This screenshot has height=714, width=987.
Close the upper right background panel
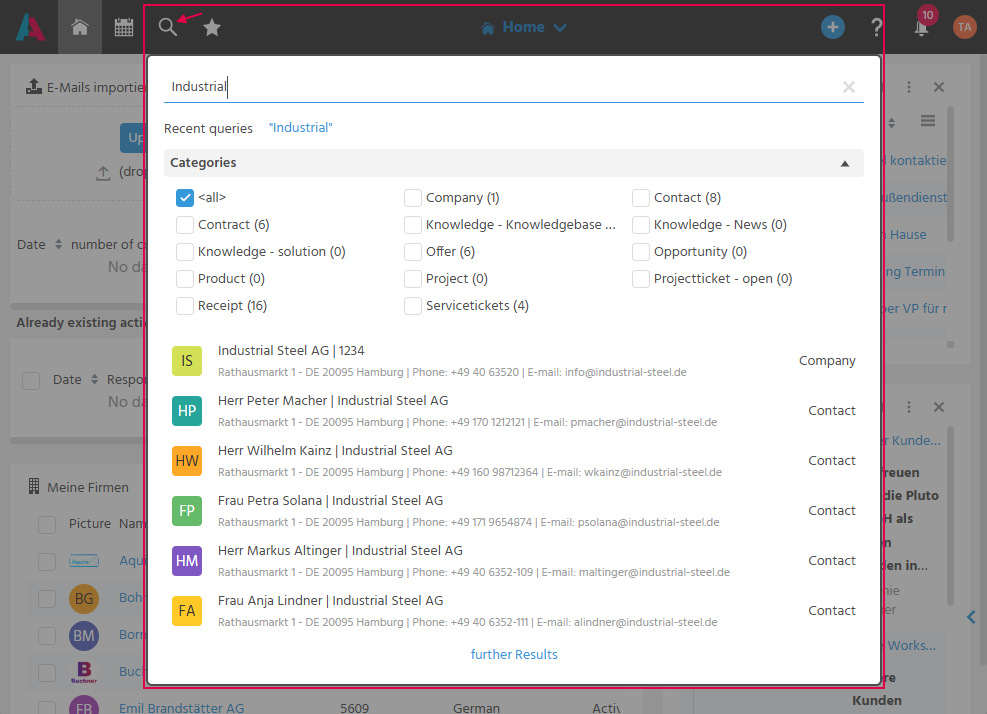[x=939, y=87]
